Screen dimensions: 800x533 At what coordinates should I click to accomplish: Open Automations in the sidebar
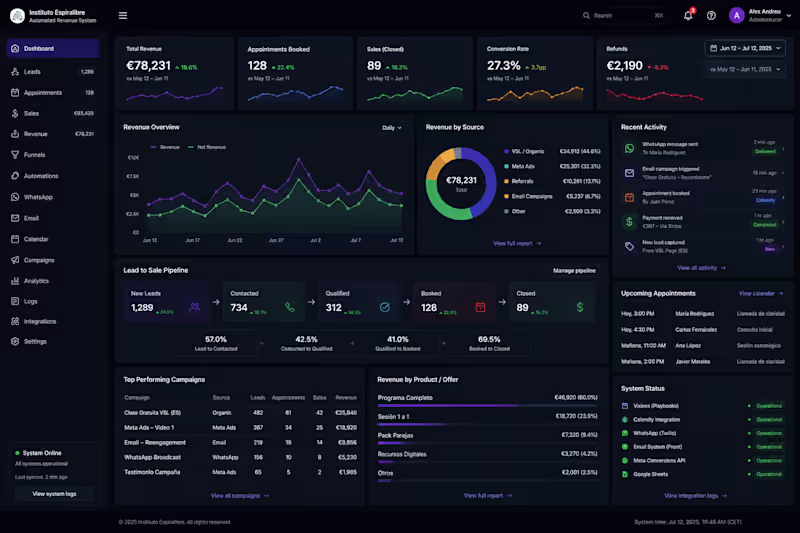(x=53, y=176)
